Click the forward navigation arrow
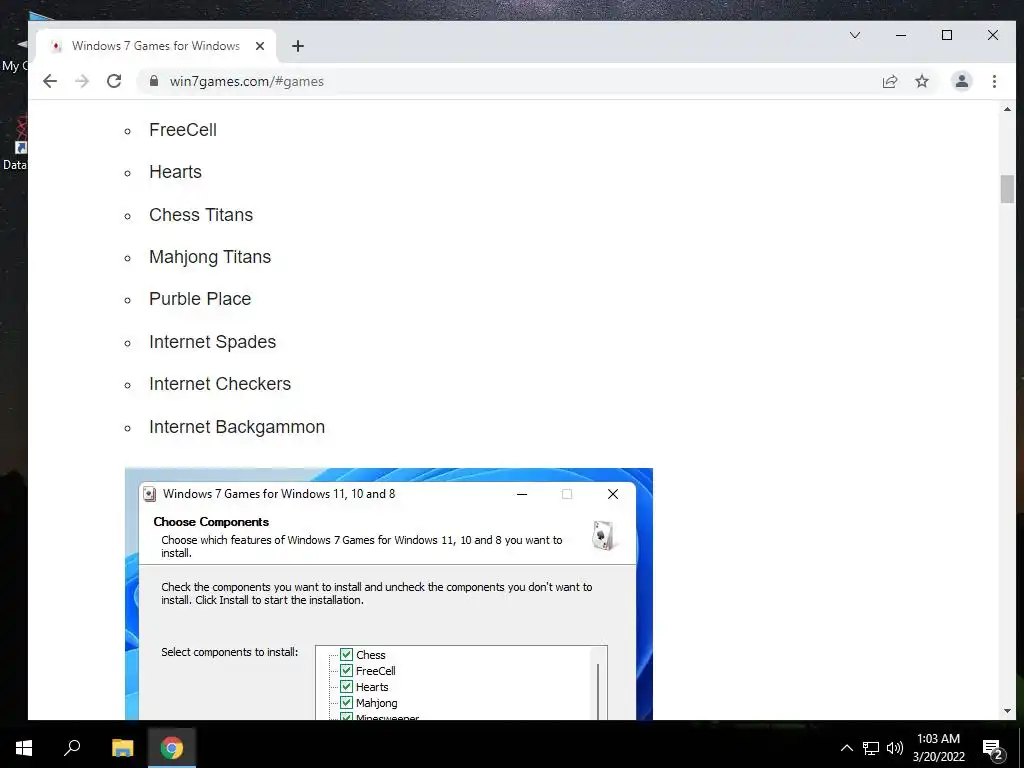Image resolution: width=1024 pixels, height=768 pixels. coord(82,81)
